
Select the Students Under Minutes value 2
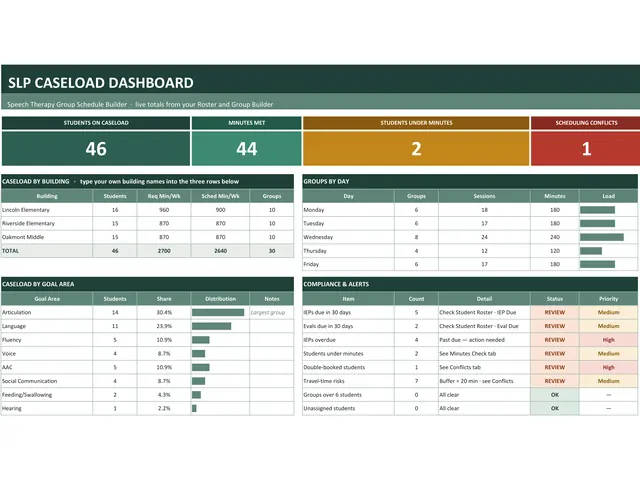point(416,149)
